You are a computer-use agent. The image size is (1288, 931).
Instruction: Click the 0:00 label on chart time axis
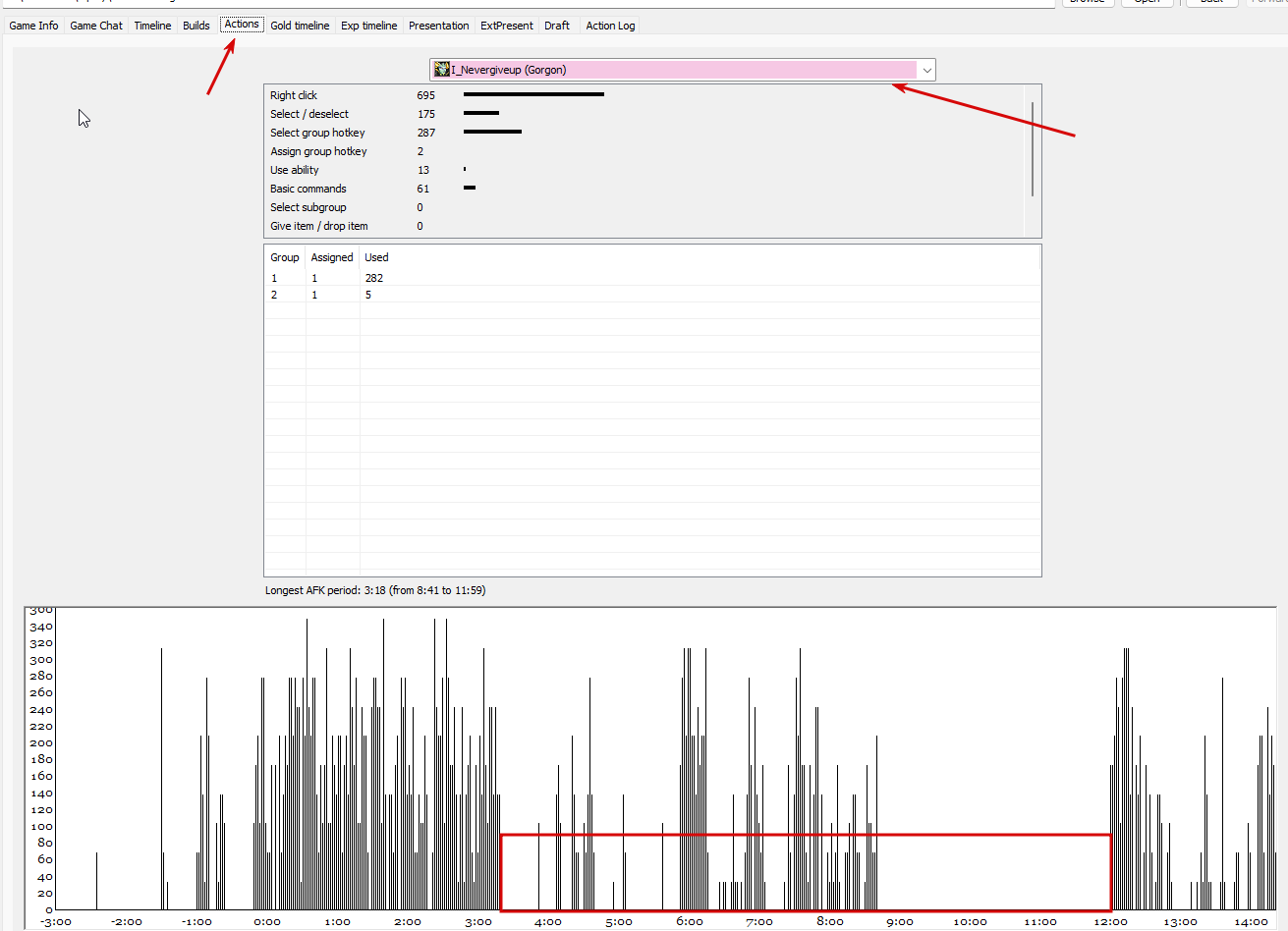tap(267, 922)
